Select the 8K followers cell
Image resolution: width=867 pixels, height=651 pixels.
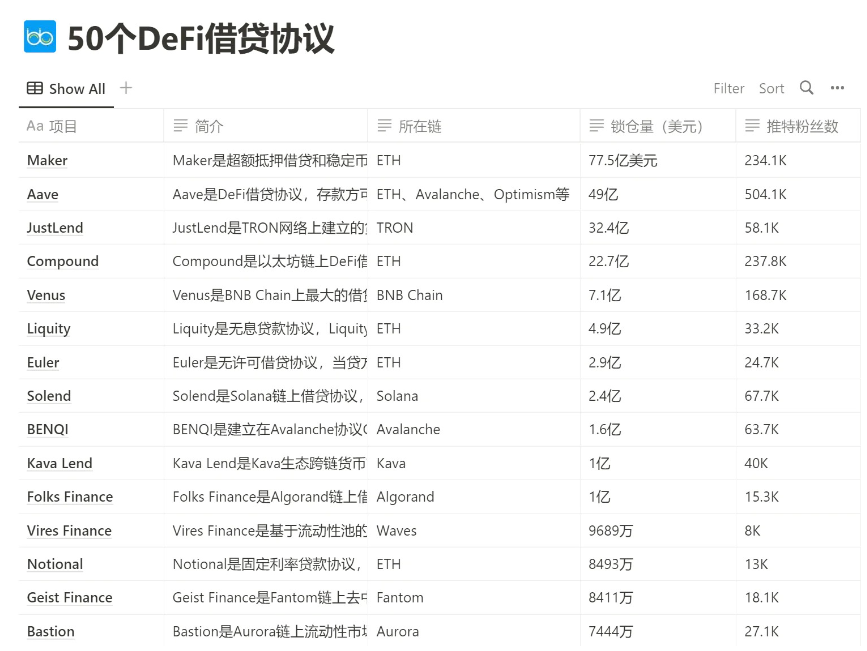[798, 530]
